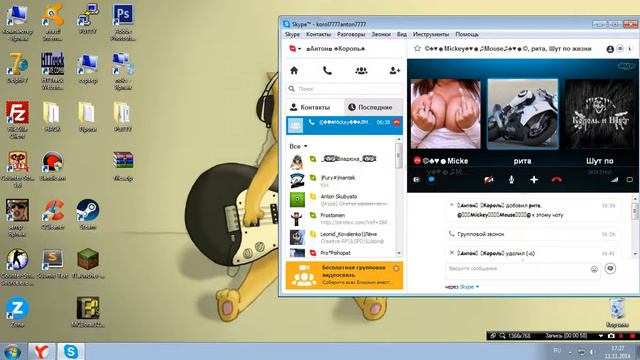This screenshot has width=640, height=360.
Task: Click the create group icon in Skype
Action: (361, 71)
